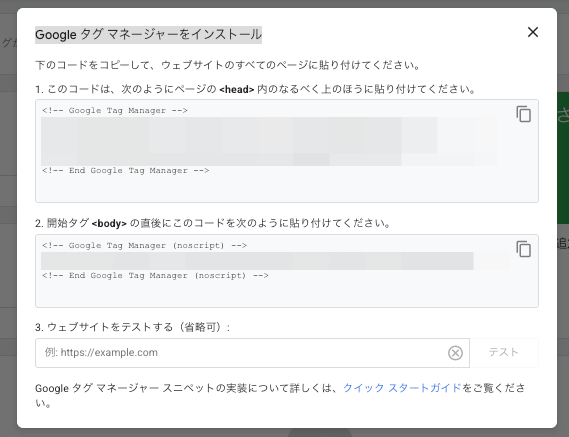The width and height of the screenshot is (569, 437).
Task: Close the Google Tag Manager install dialog
Action: point(532,32)
